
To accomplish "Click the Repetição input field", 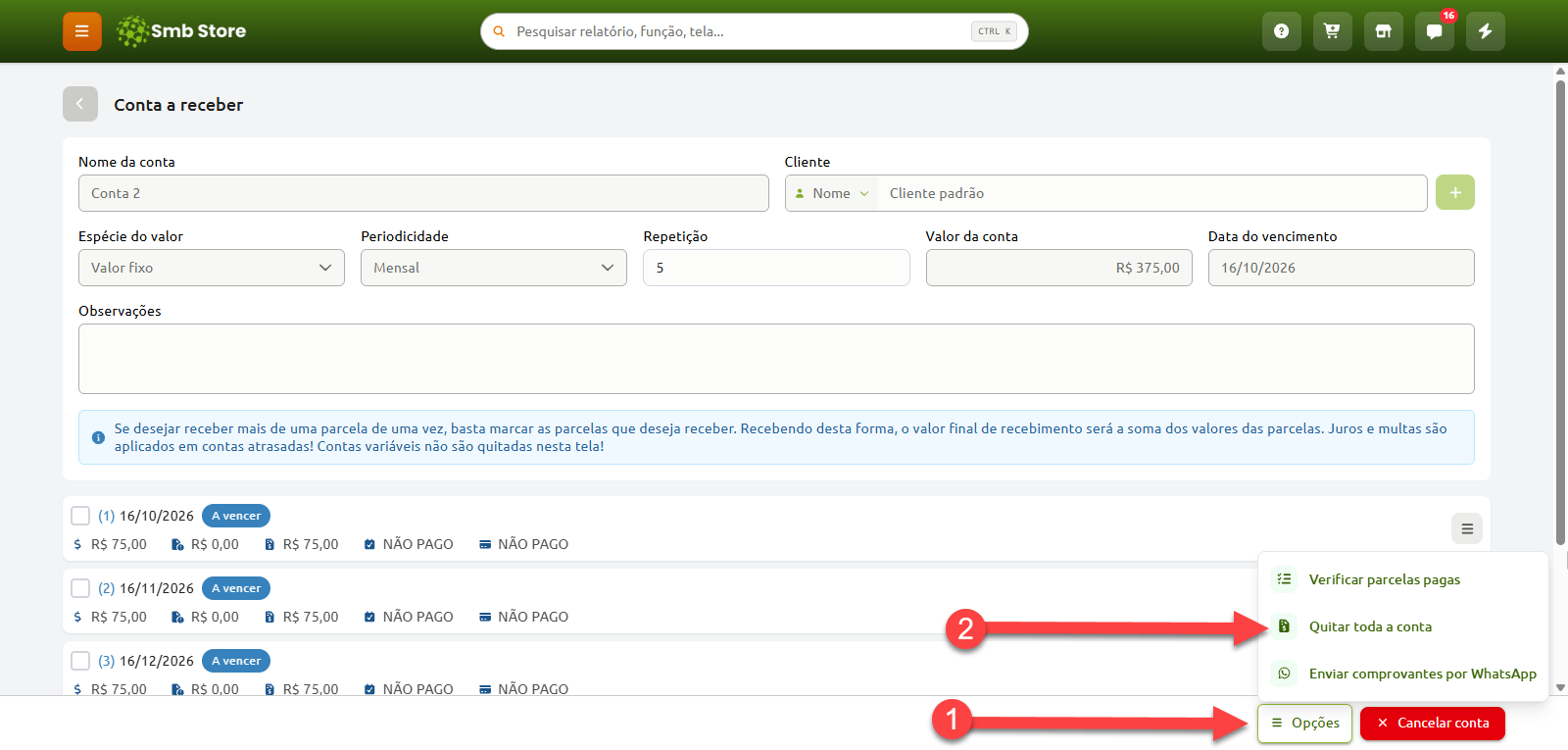I will [776, 268].
